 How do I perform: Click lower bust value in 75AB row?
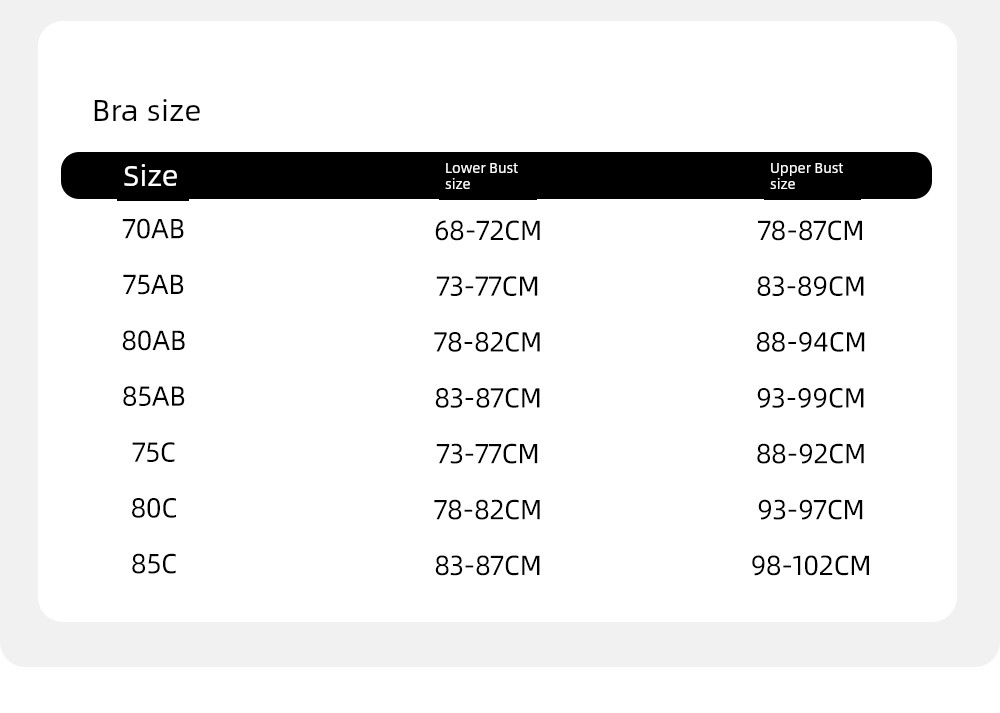click(487, 287)
